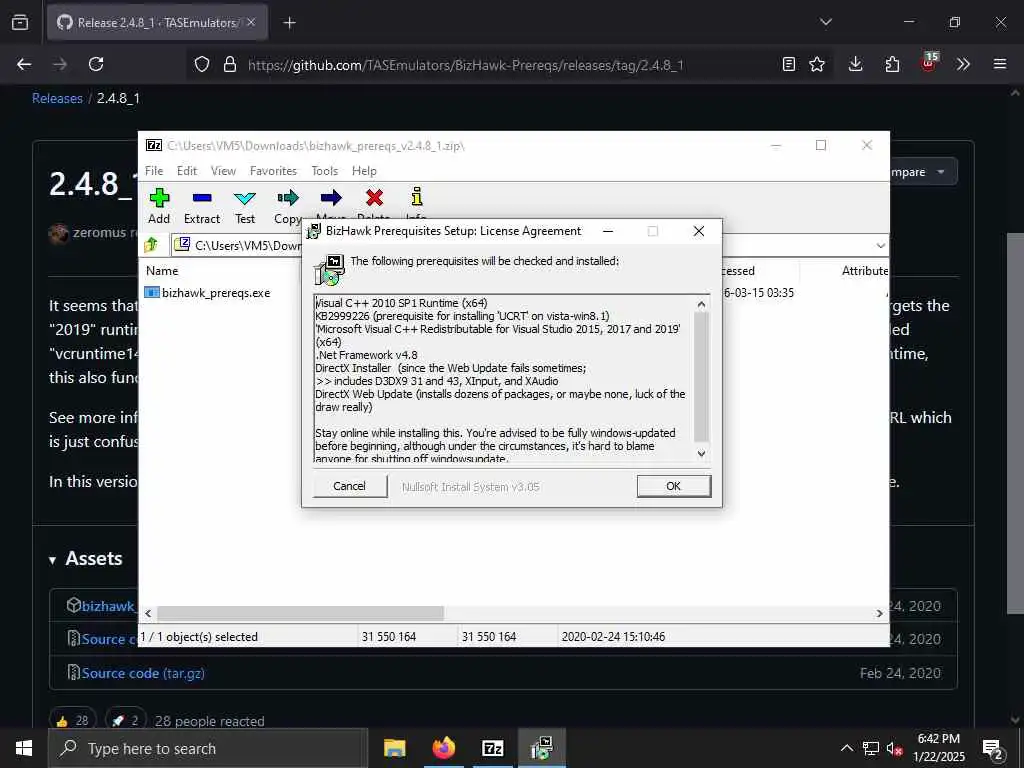This screenshot has height=768, width=1024.
Task: Click the site padlock icon in address bar
Action: tap(229, 64)
